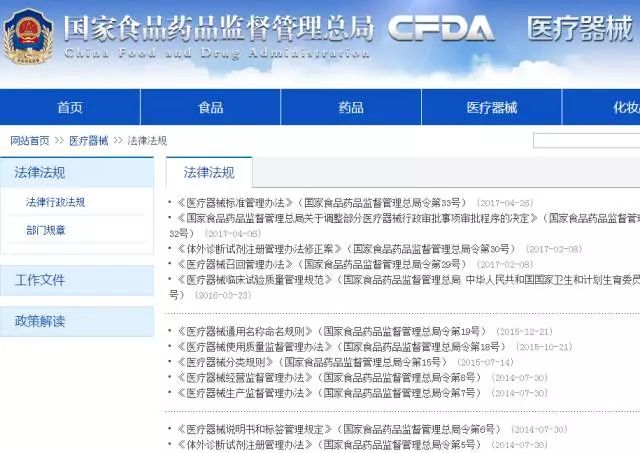
Task: Click the CFDA logo in the banner
Action: [441, 29]
